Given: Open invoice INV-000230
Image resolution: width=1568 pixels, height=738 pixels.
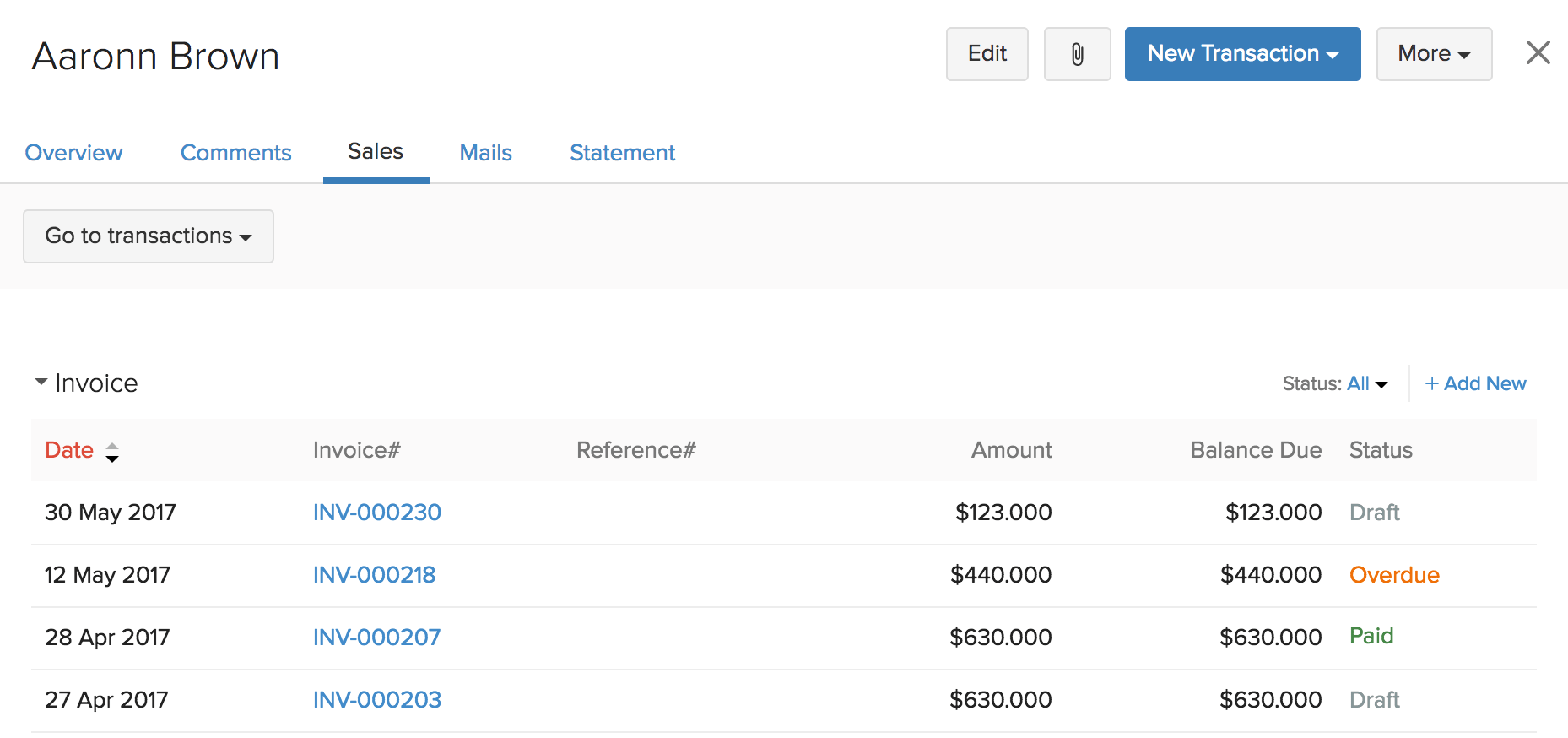Looking at the screenshot, I should [377, 513].
